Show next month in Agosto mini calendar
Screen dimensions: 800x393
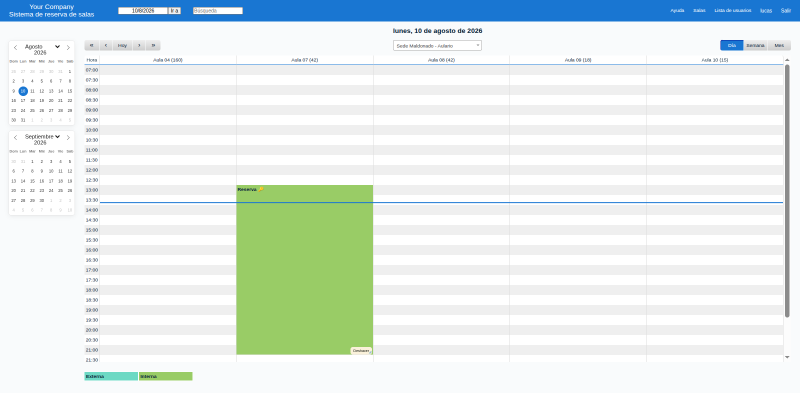[x=68, y=47]
